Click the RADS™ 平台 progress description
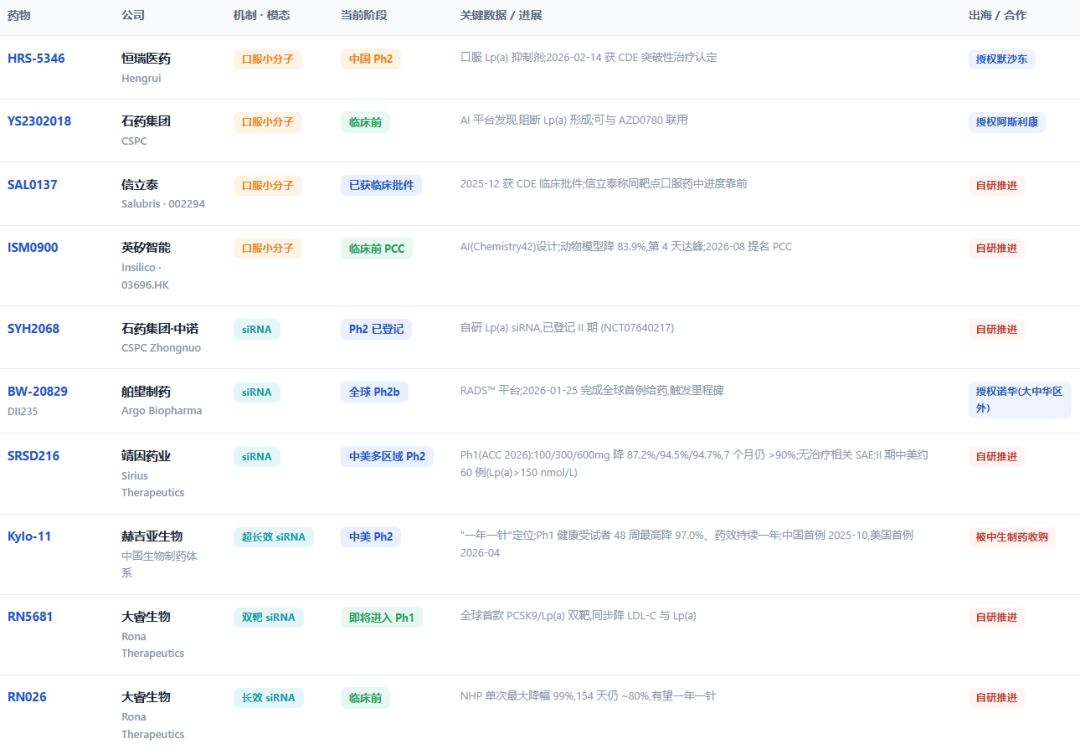1080x749 pixels. pos(592,391)
